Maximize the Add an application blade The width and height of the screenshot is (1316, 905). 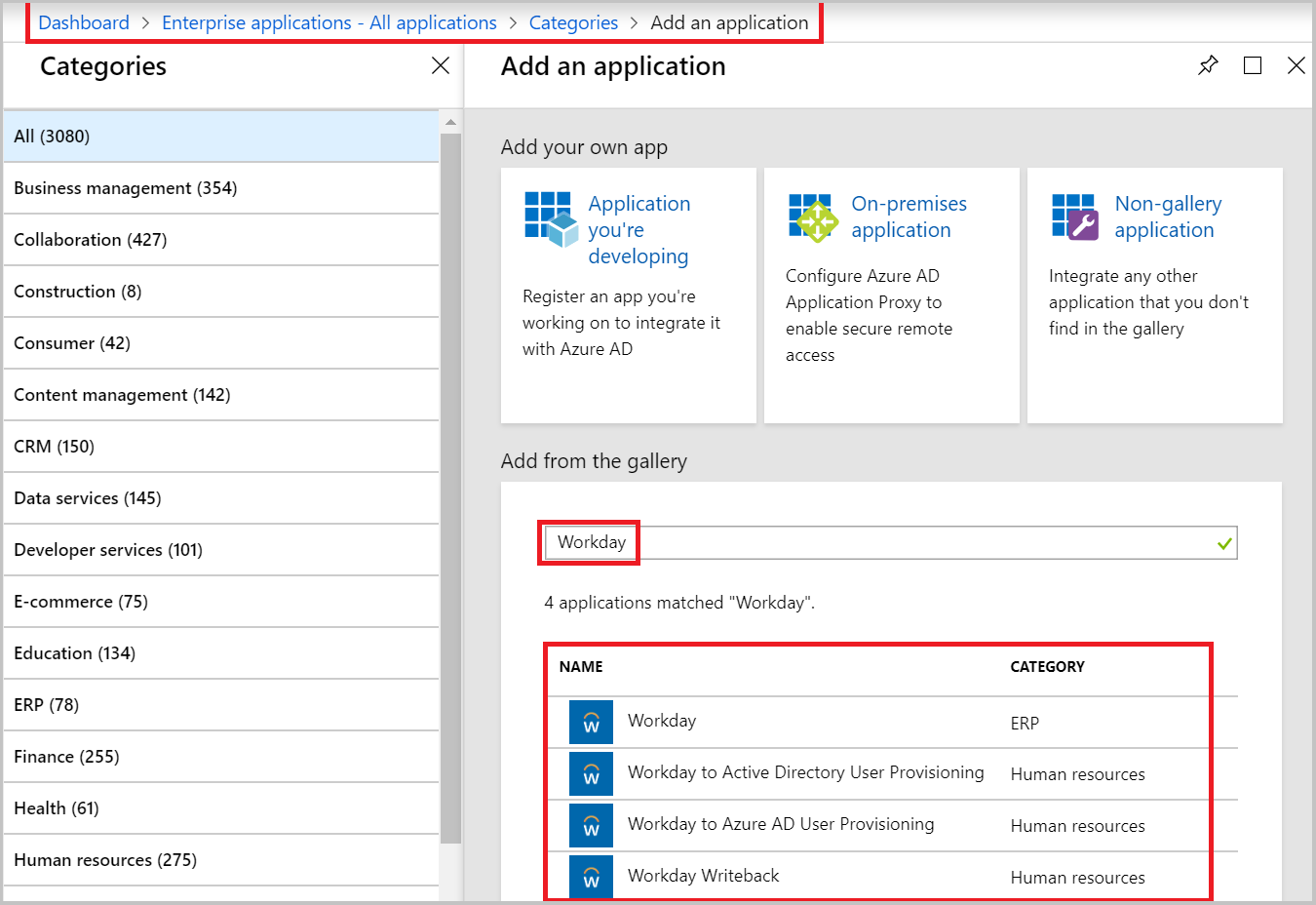(1253, 65)
